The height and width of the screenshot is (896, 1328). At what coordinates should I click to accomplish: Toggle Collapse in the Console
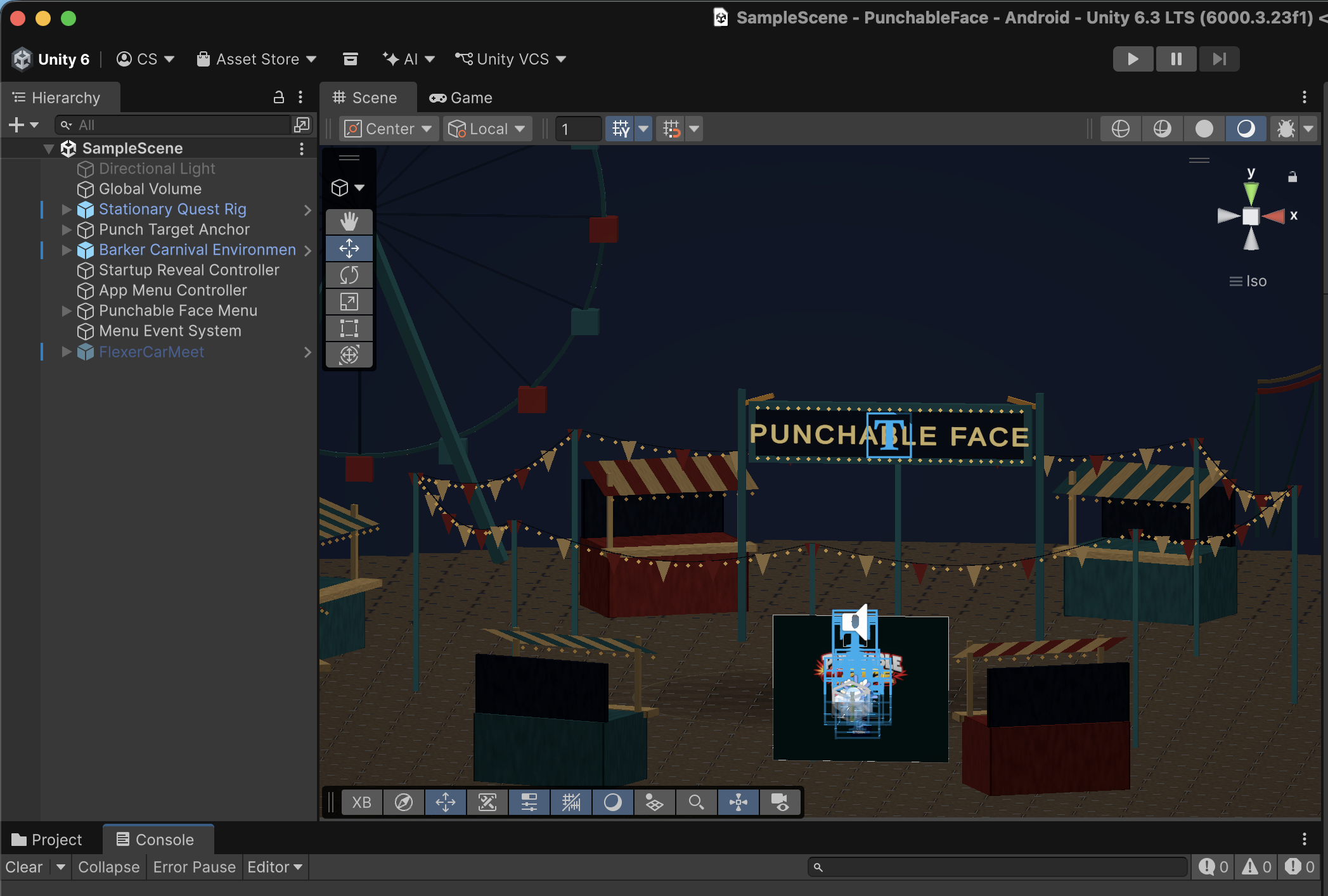(x=108, y=867)
